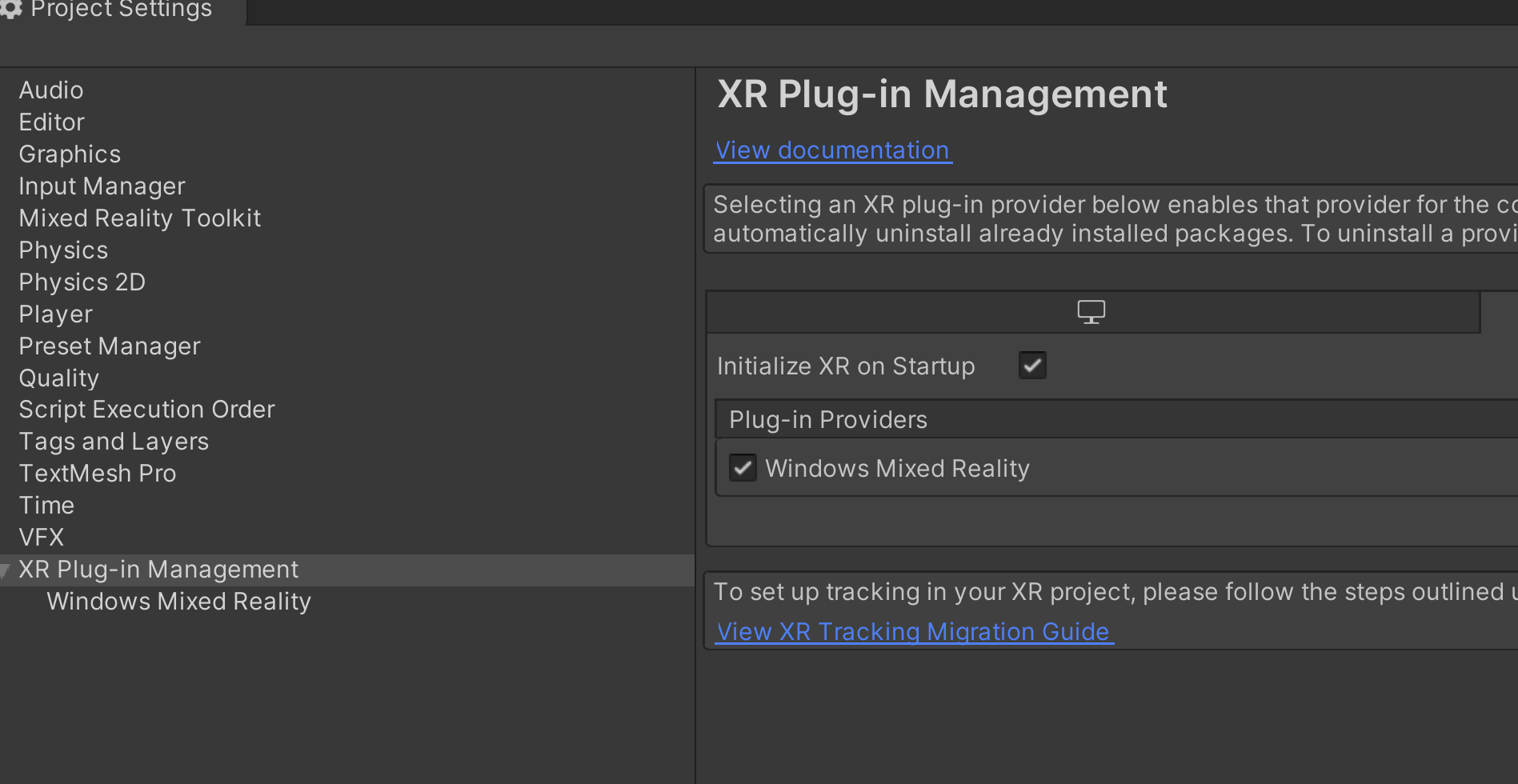The height and width of the screenshot is (784, 1518).
Task: Uncheck the Windows Mixed Reality plug-in provider
Action: (743, 468)
